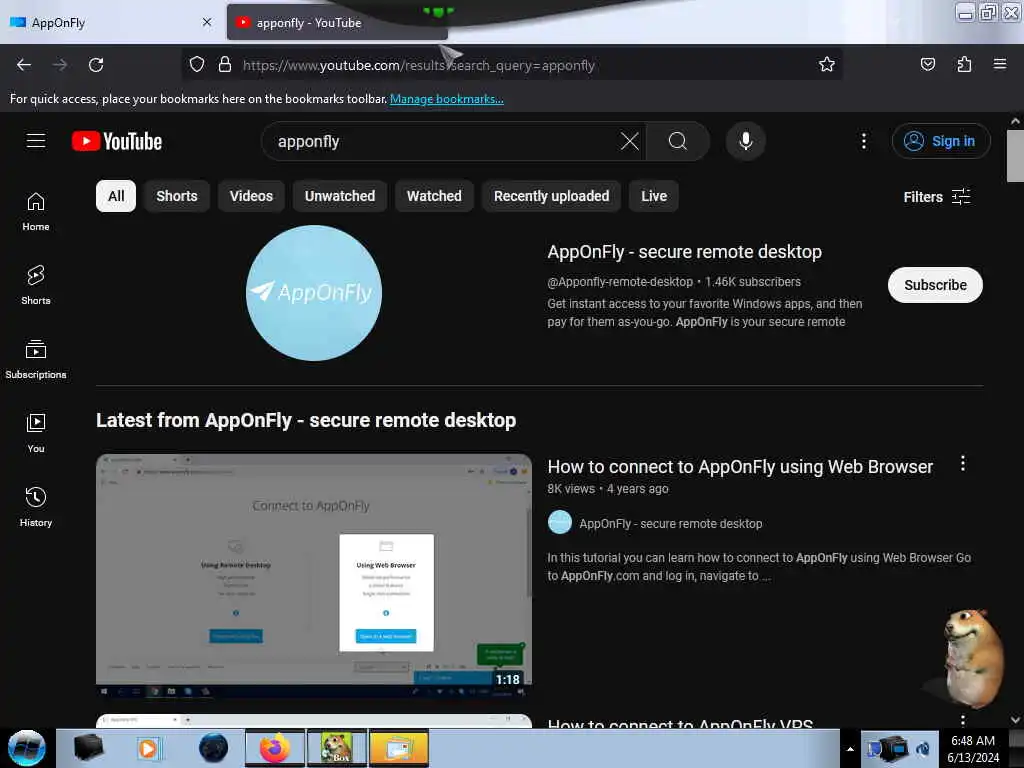Click the Sign in button
The height and width of the screenshot is (768, 1024).
pyautogui.click(x=941, y=141)
